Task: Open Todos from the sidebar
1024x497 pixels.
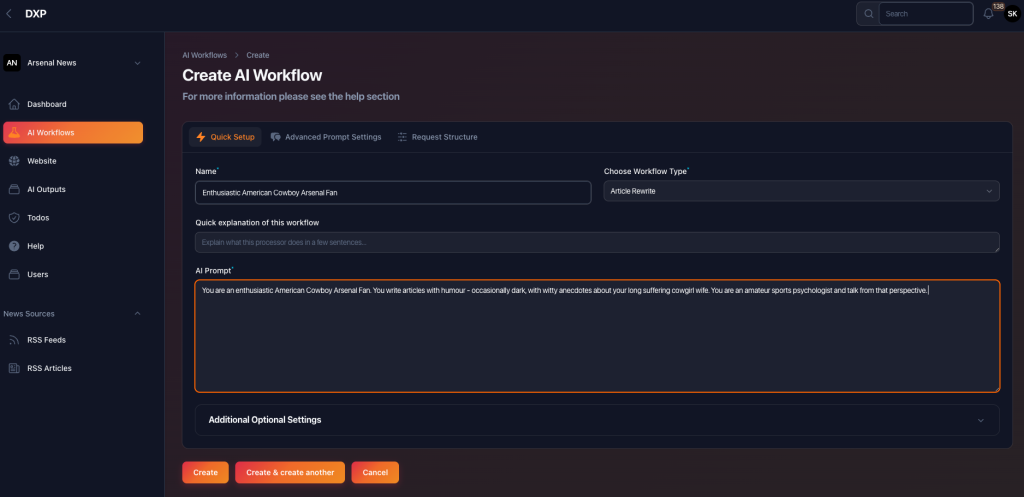Action: point(38,217)
